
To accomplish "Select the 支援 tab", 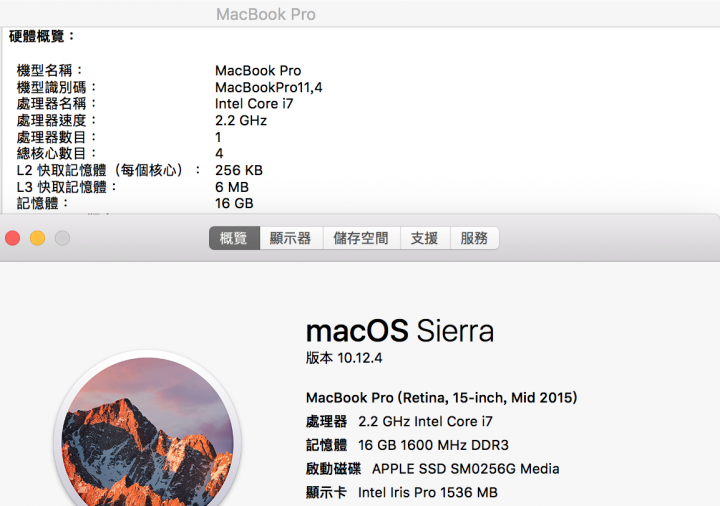I will click(x=425, y=238).
